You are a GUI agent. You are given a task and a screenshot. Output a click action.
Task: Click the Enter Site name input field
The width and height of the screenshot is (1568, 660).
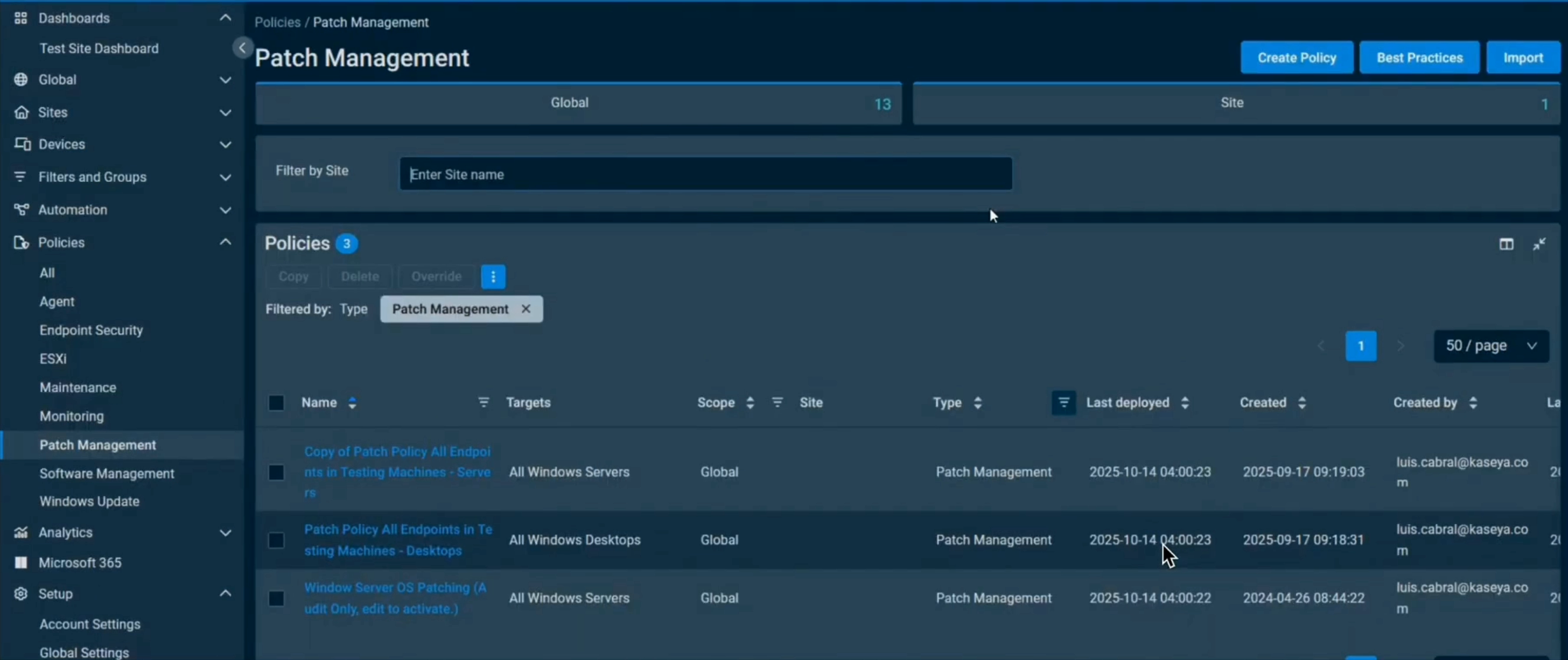(705, 174)
